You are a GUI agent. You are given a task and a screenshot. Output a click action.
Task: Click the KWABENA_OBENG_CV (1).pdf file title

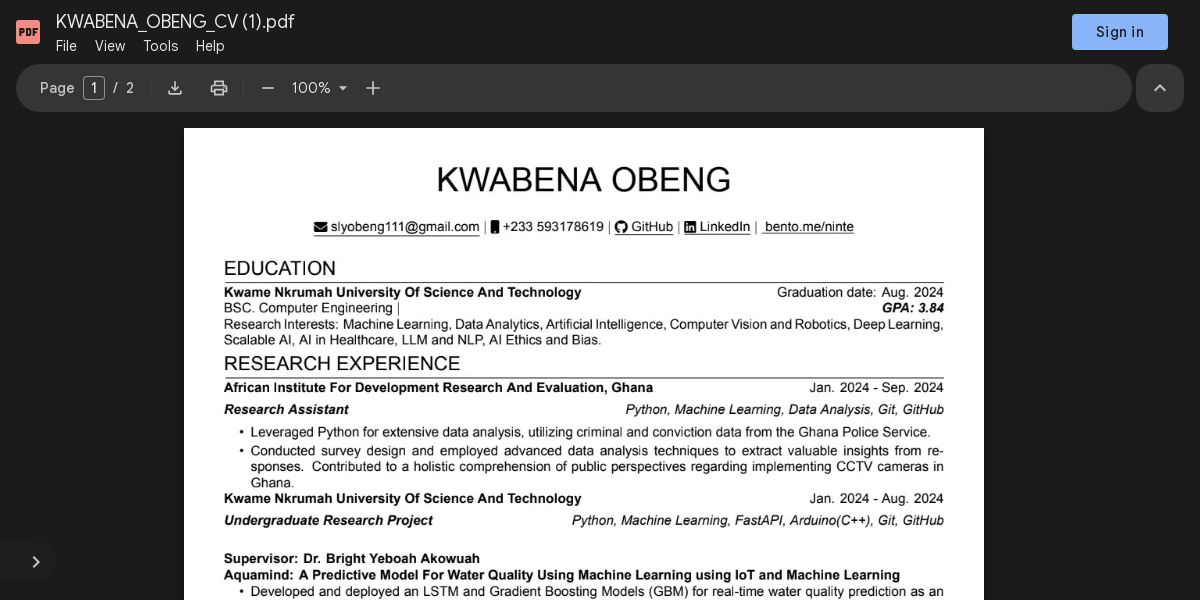[x=175, y=21]
